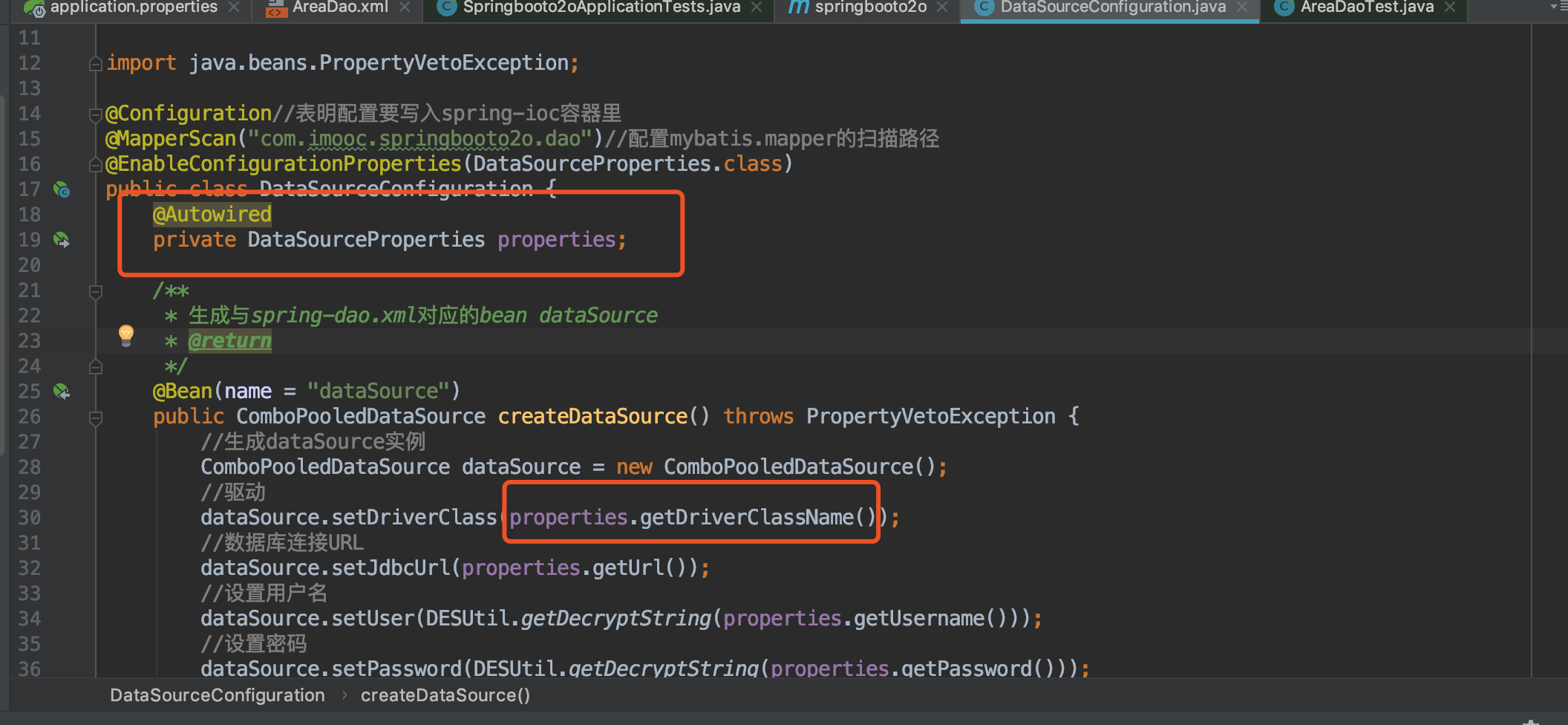Viewport: 1568px width, 725px height.
Task: Click the setJdbcUrl method call
Action: tap(391, 568)
